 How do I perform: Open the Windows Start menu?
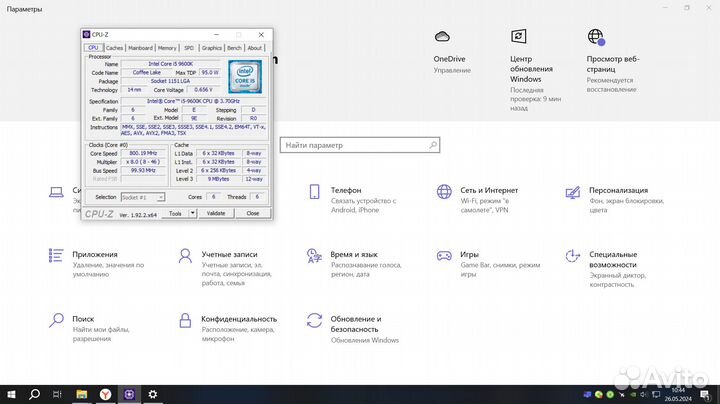tap(11, 394)
